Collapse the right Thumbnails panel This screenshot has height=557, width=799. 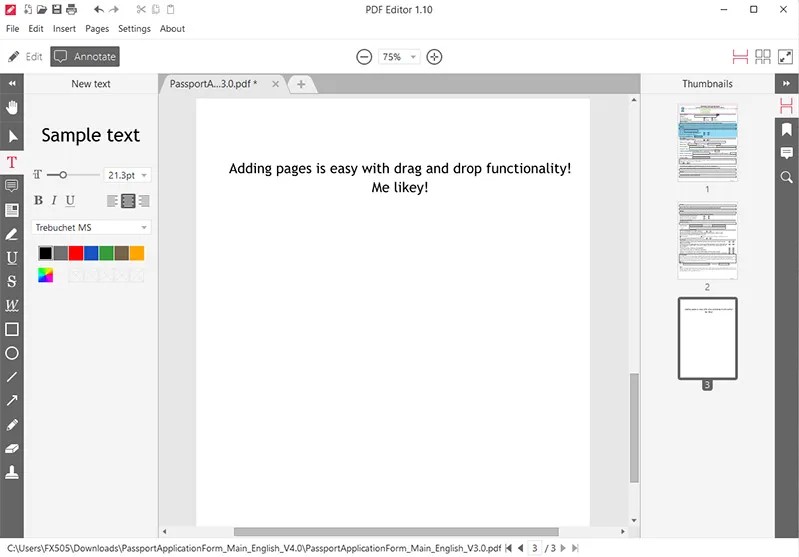(x=786, y=83)
